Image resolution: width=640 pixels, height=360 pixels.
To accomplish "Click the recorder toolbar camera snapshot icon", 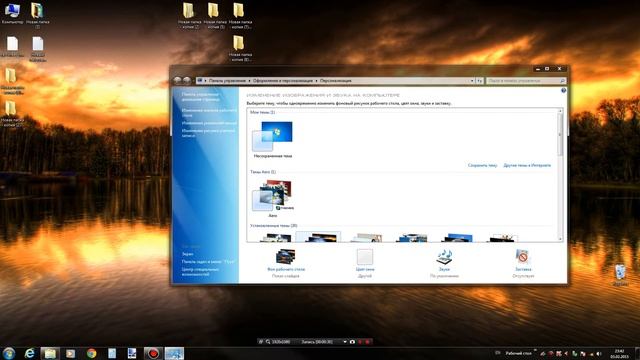I will pos(352,342).
